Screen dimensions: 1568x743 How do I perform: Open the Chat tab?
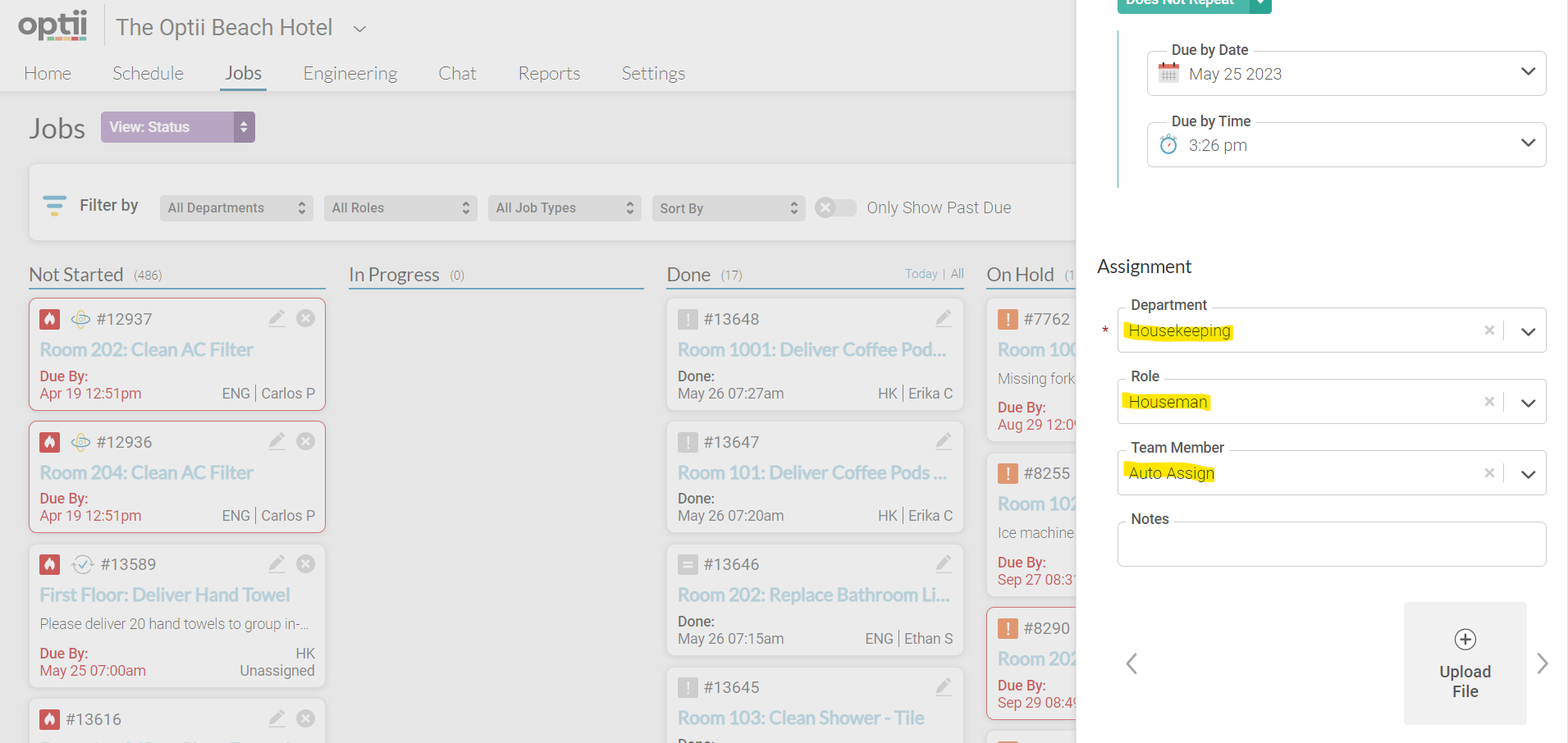[x=457, y=73]
